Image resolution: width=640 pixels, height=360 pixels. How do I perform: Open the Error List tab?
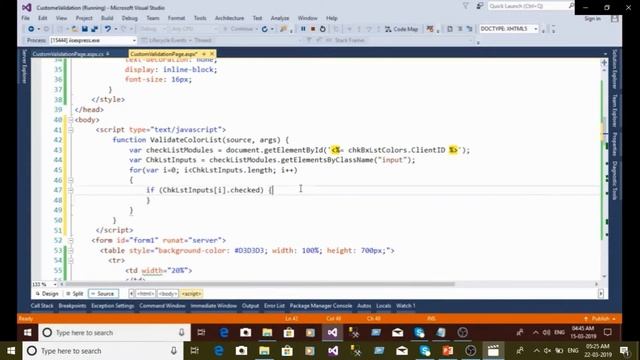274,306
